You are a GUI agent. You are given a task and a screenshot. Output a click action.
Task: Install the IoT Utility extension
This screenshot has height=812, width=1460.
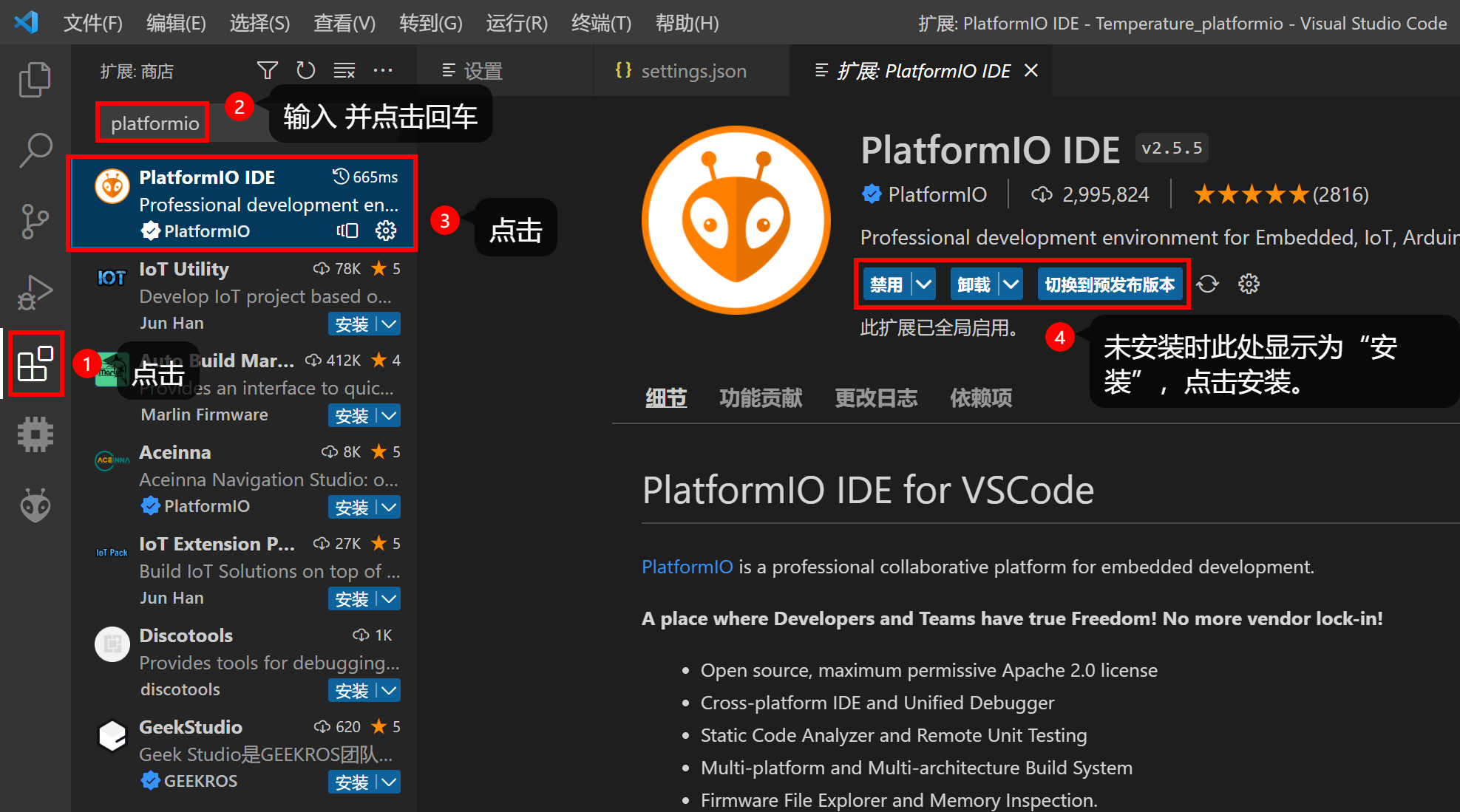pos(353,324)
